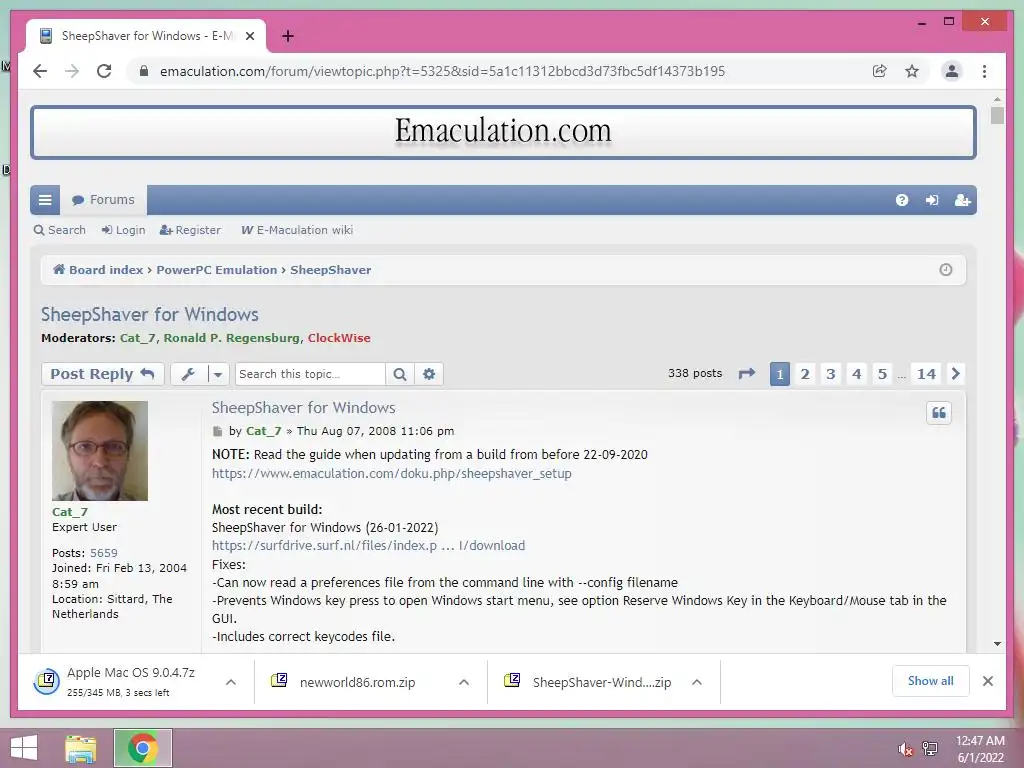Click the post title SheepShaver for Windows
The image size is (1024, 768).
pos(304,408)
